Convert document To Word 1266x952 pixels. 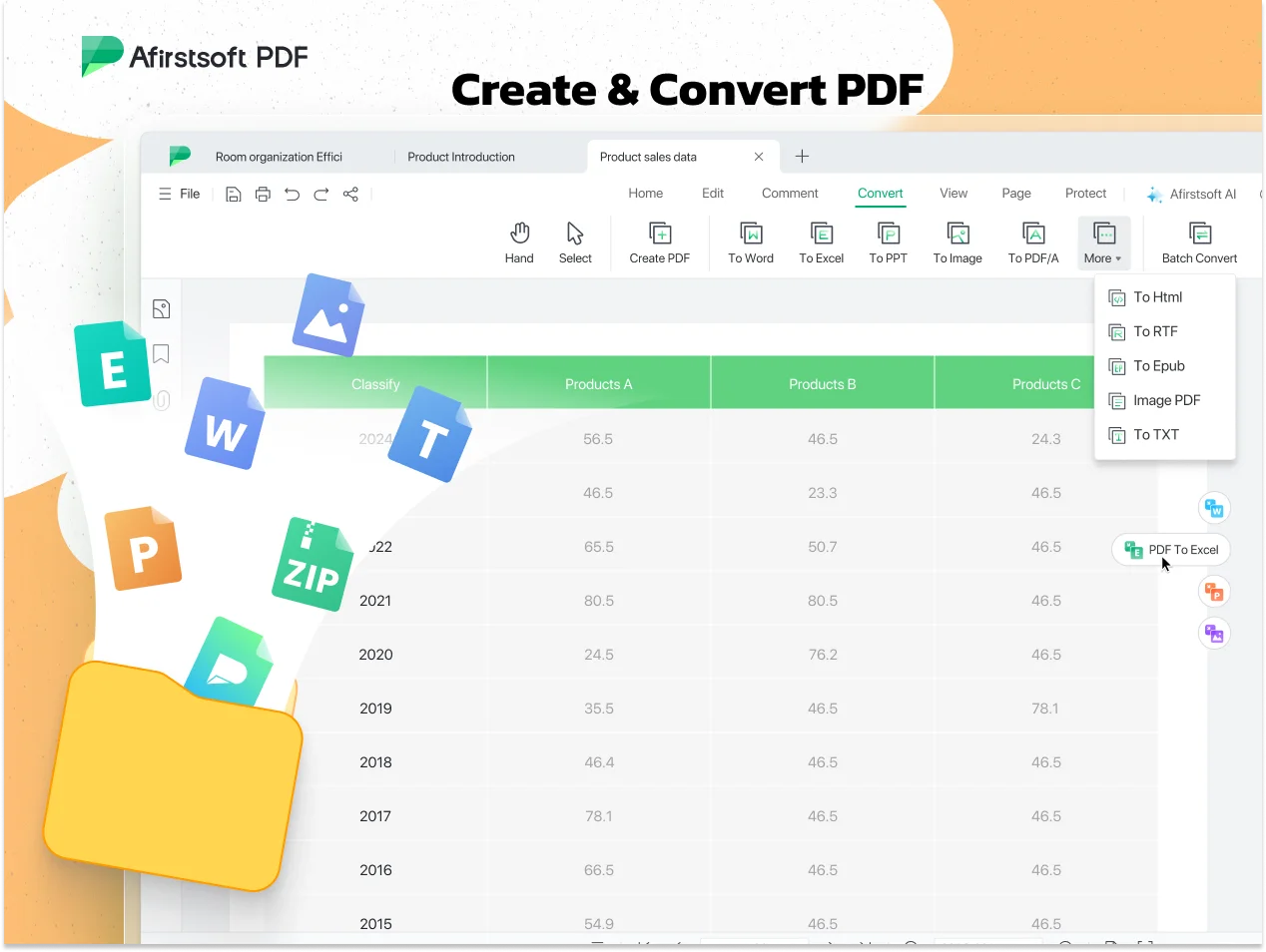tap(751, 242)
